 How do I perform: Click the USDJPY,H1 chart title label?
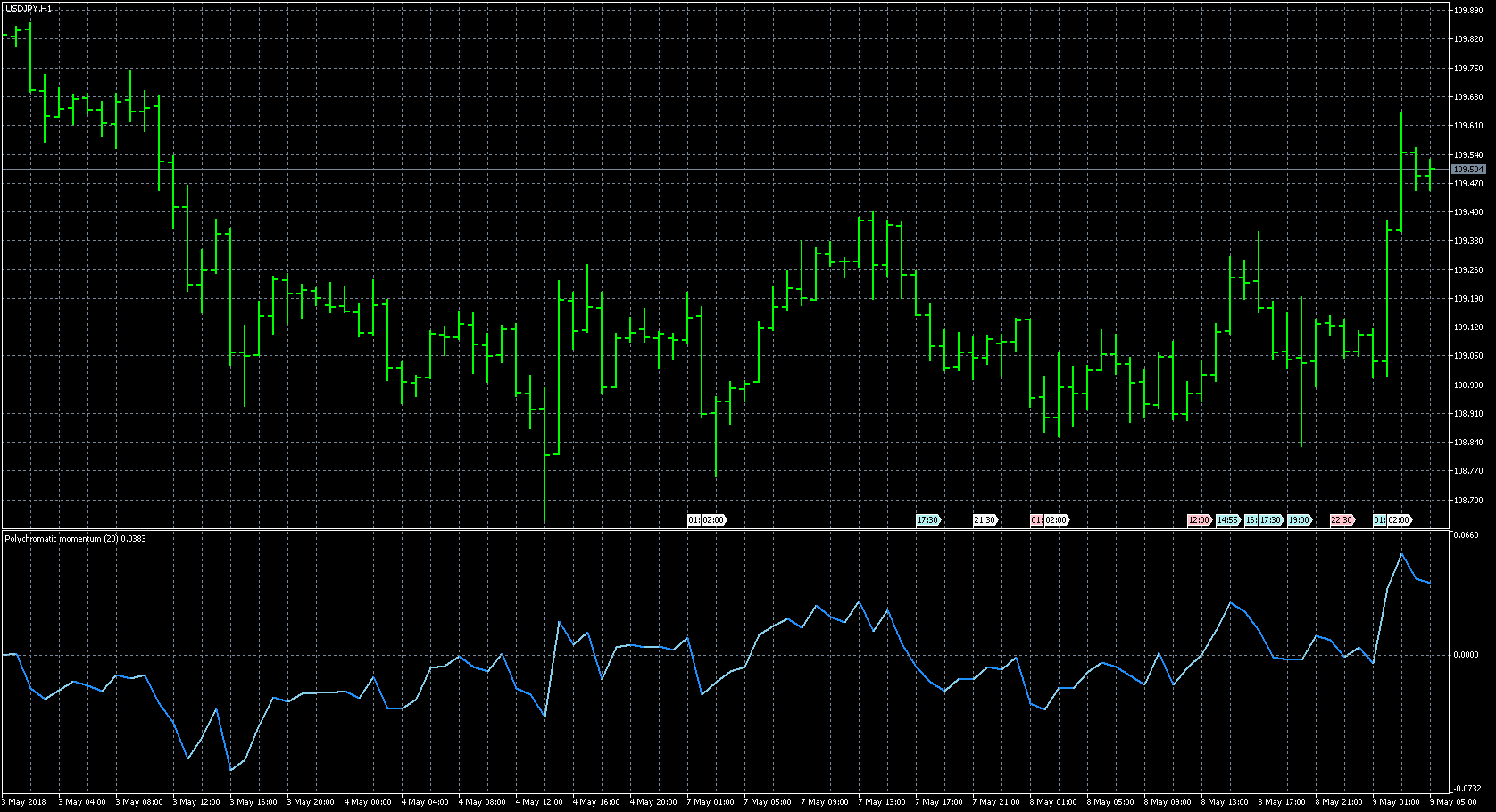[x=28, y=8]
